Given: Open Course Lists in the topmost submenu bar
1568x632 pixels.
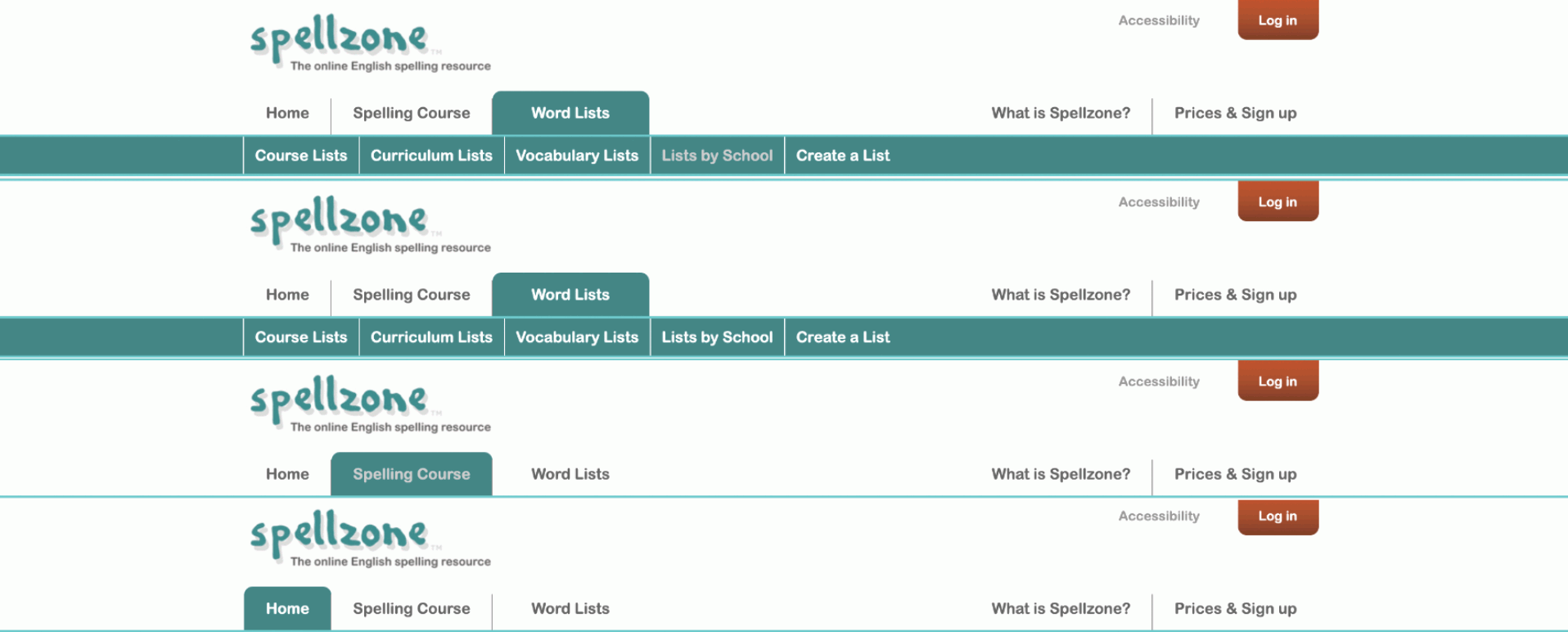Looking at the screenshot, I should click(x=301, y=156).
